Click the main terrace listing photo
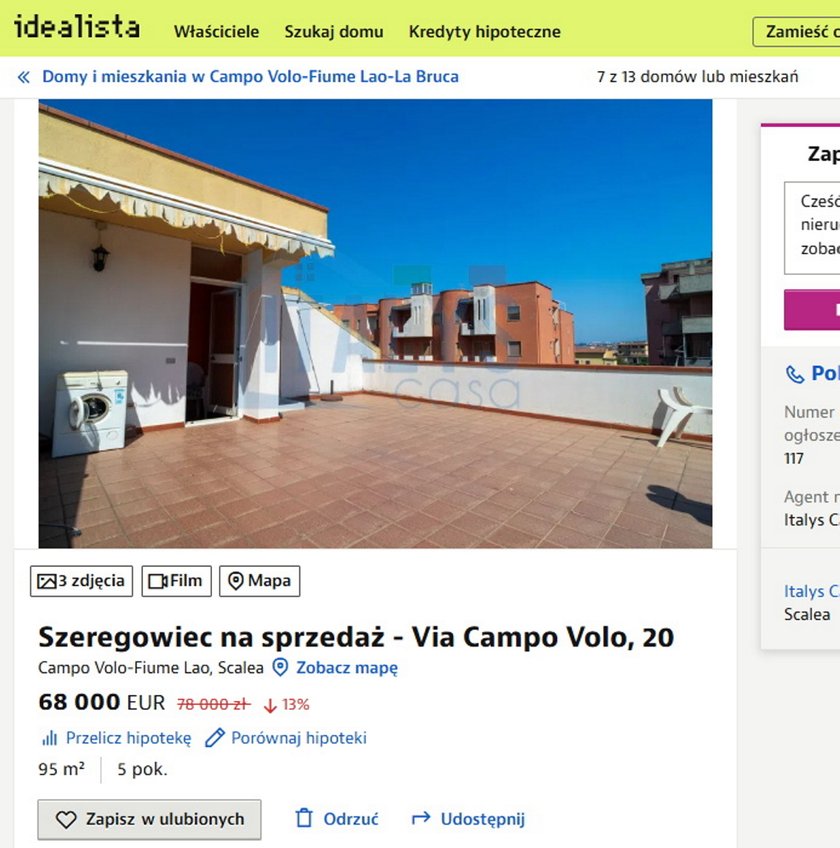Viewport: 840px width, 848px height. [375, 323]
